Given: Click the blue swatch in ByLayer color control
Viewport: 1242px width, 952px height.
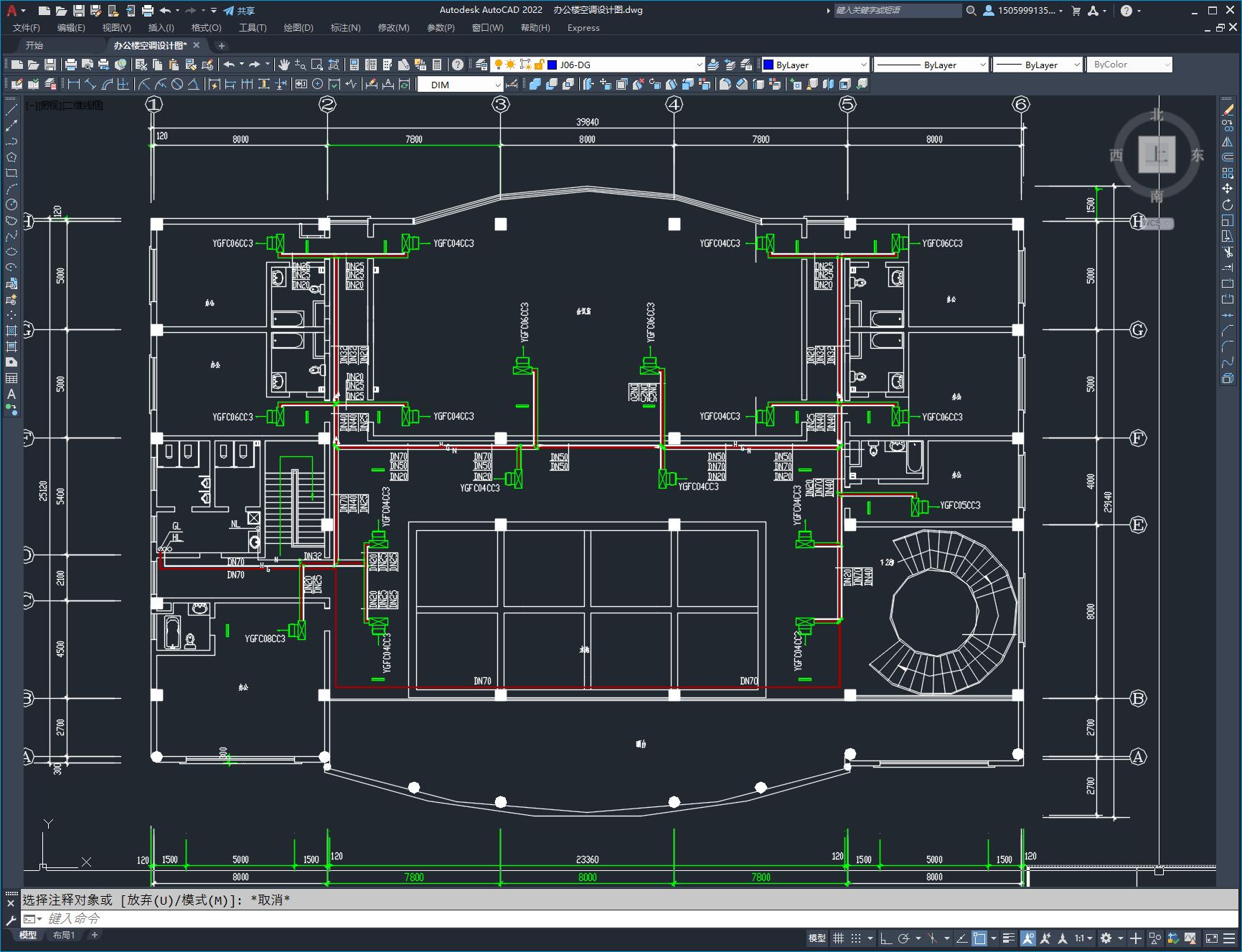Looking at the screenshot, I should (768, 65).
